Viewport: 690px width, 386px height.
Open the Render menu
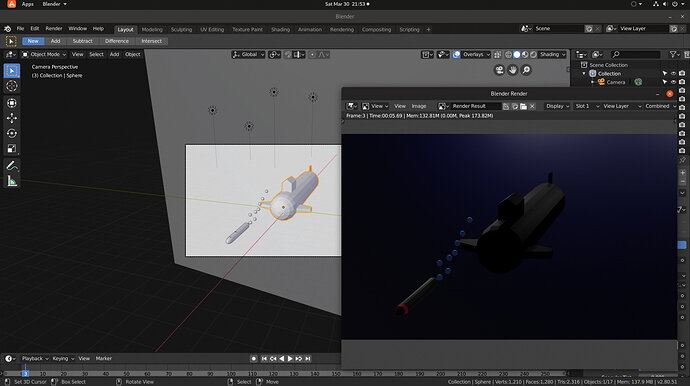(54, 29)
